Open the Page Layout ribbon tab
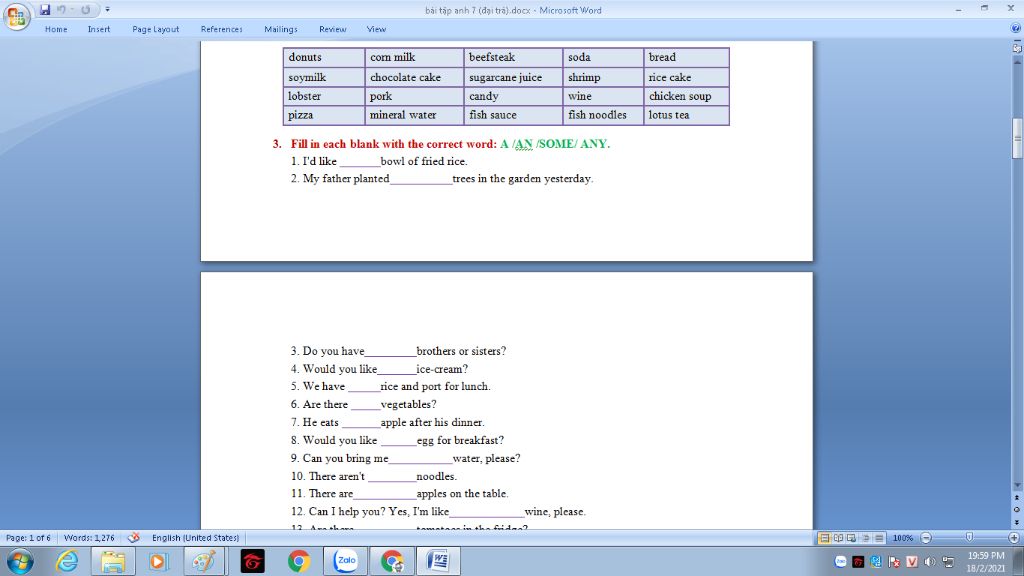 (155, 29)
